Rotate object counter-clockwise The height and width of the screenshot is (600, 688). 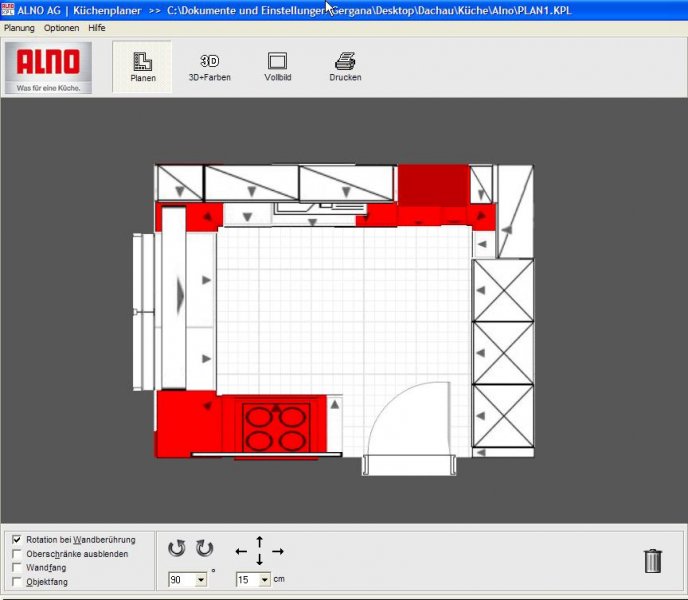[177, 548]
